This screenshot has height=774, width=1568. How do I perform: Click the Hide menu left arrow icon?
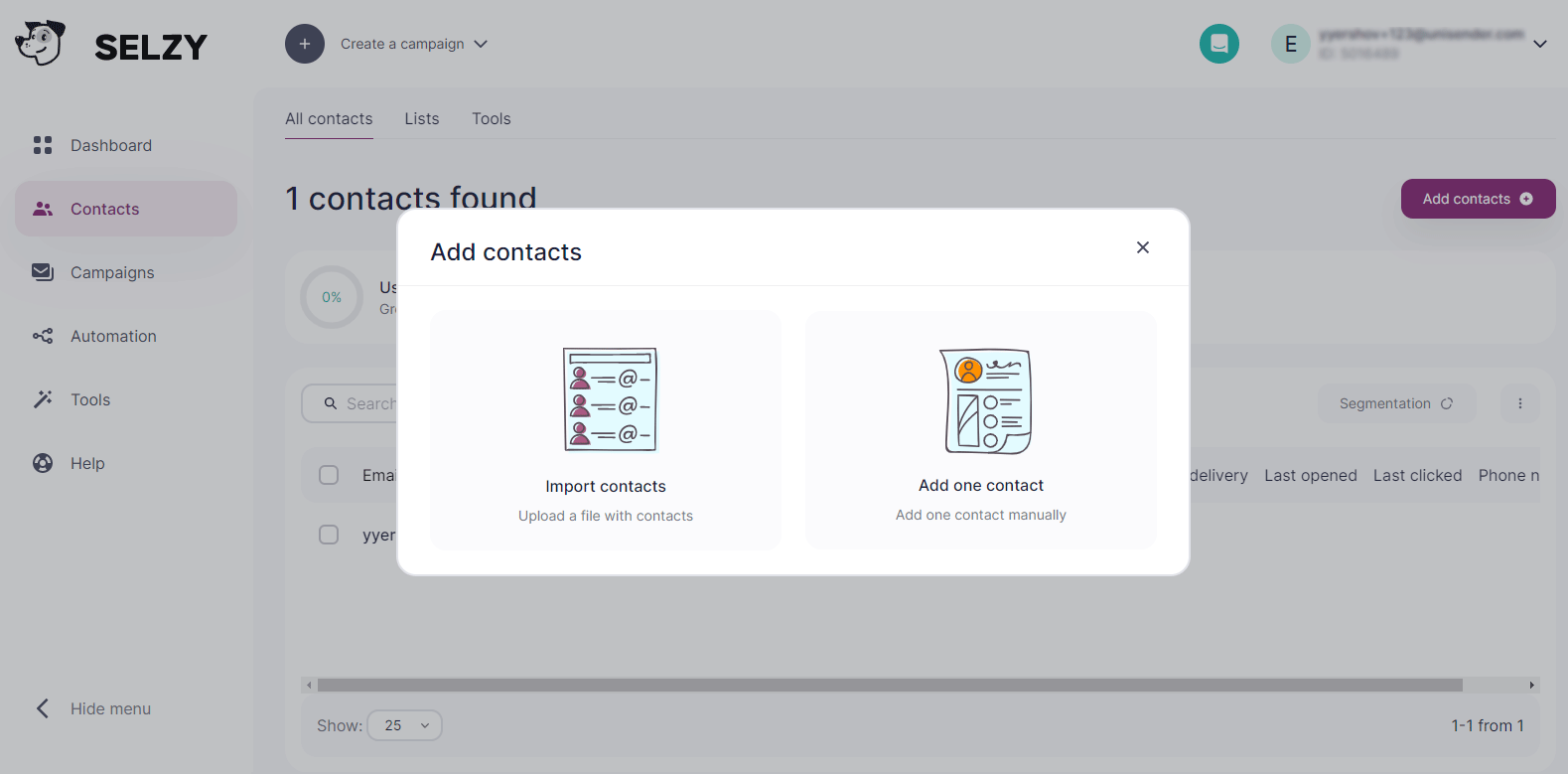[x=43, y=708]
